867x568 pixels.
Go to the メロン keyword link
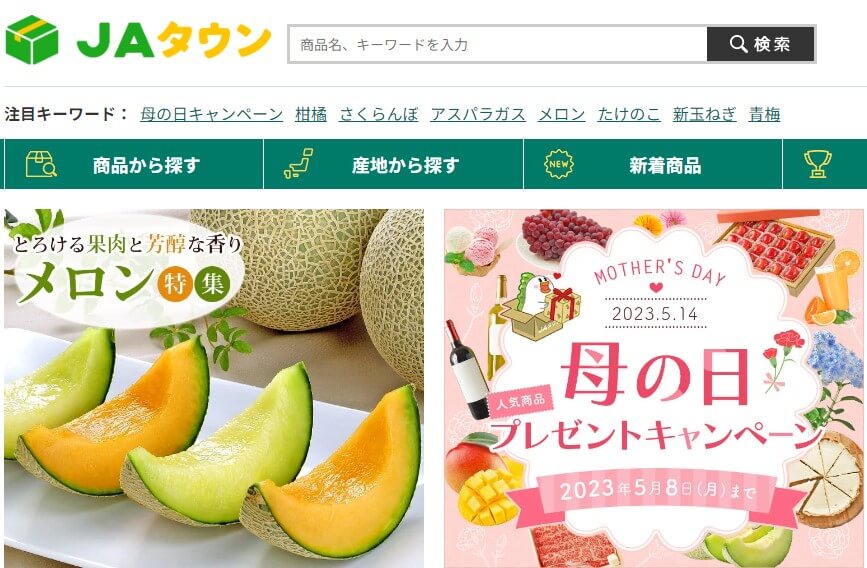tap(562, 114)
